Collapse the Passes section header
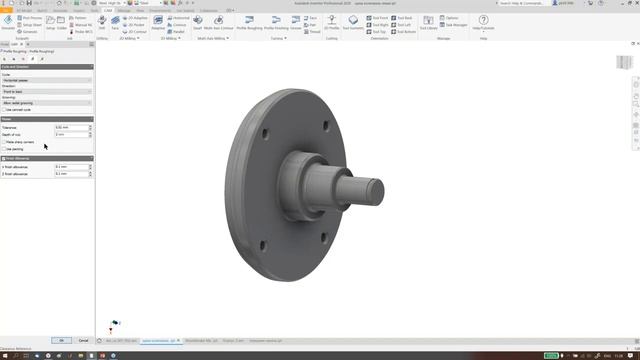 [47, 119]
